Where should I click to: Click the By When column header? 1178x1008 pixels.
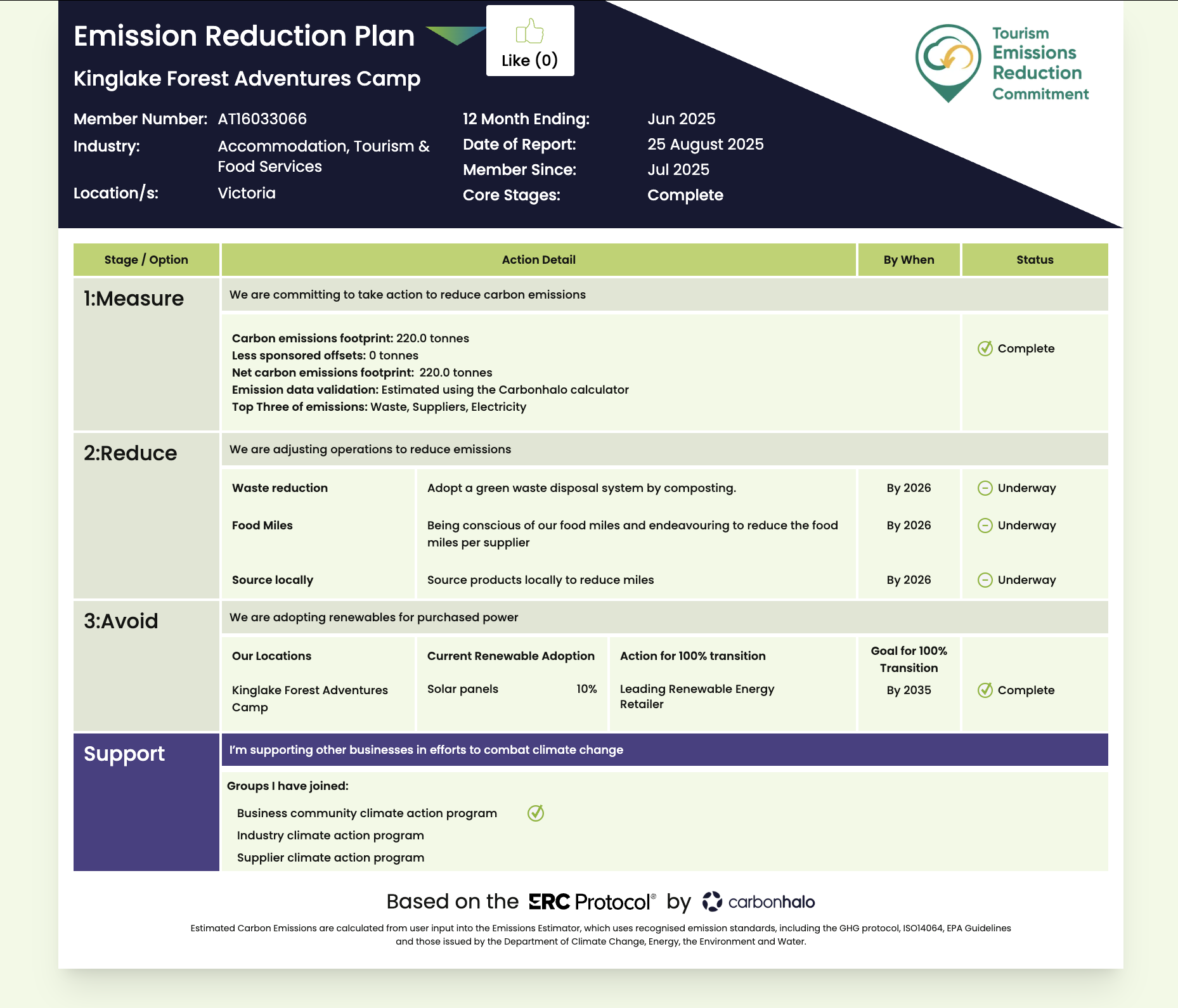(909, 260)
